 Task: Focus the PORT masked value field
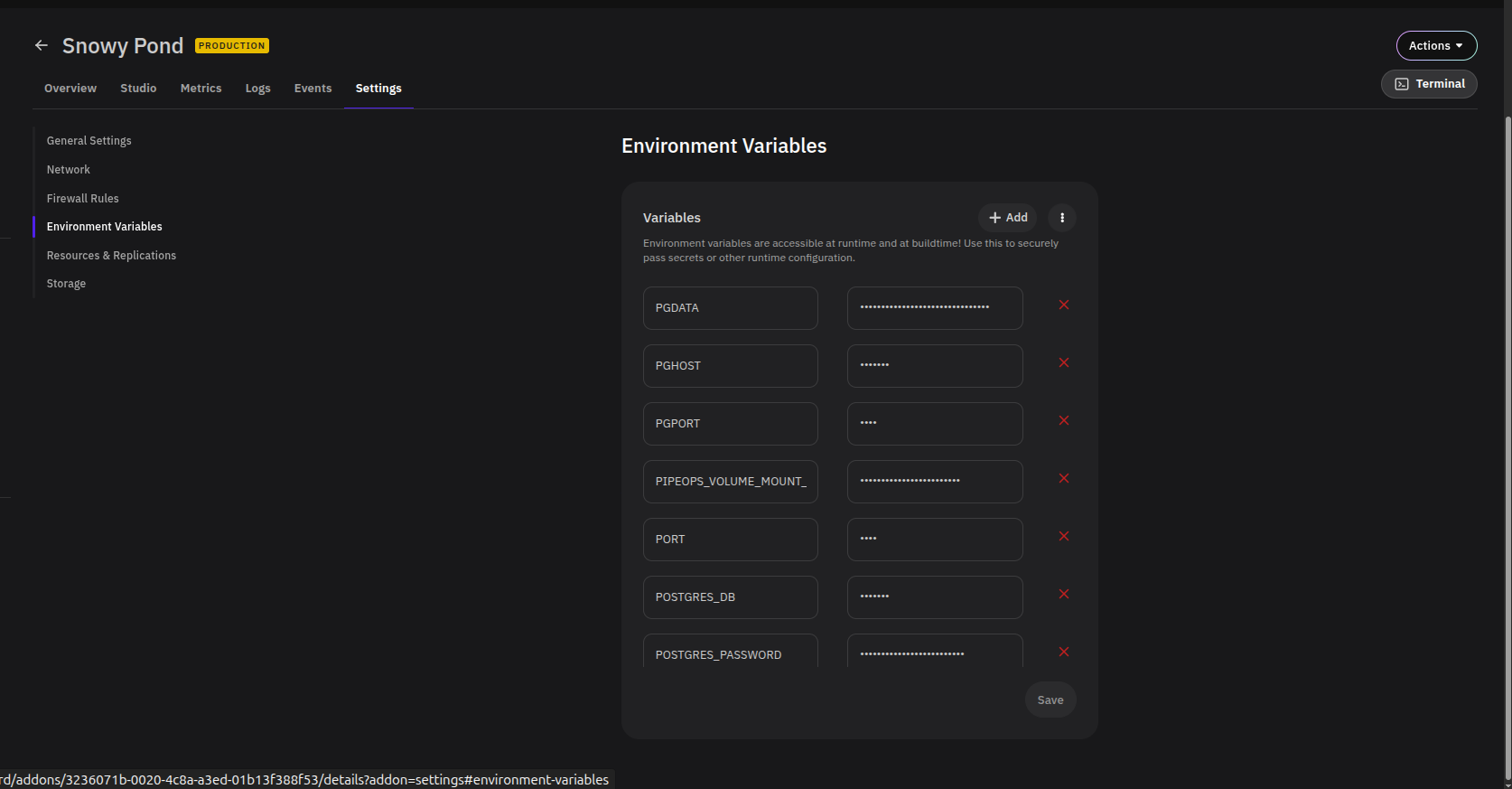pyautogui.click(x=935, y=540)
